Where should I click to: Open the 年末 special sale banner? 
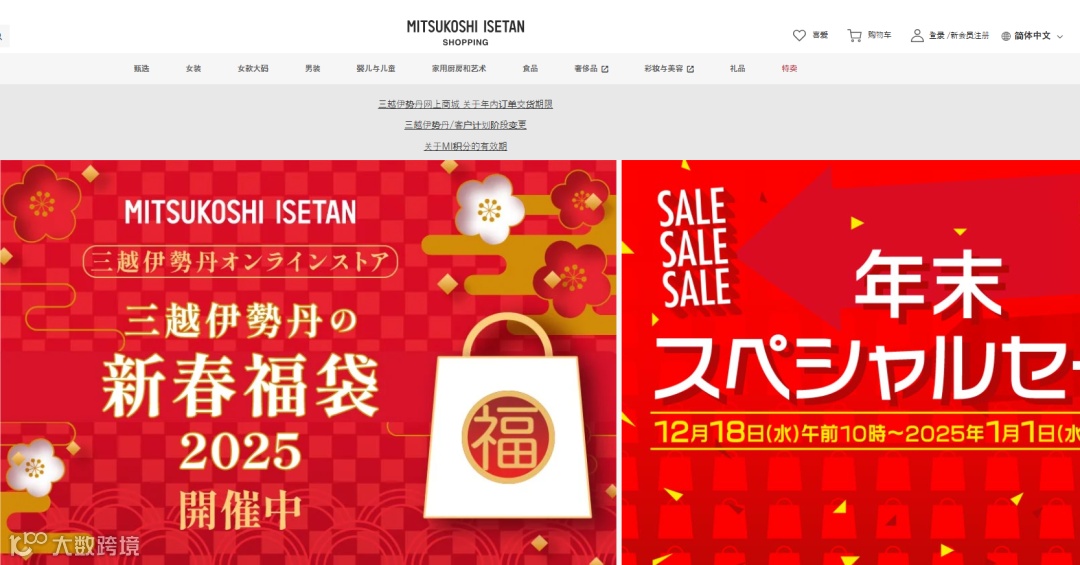coord(851,362)
